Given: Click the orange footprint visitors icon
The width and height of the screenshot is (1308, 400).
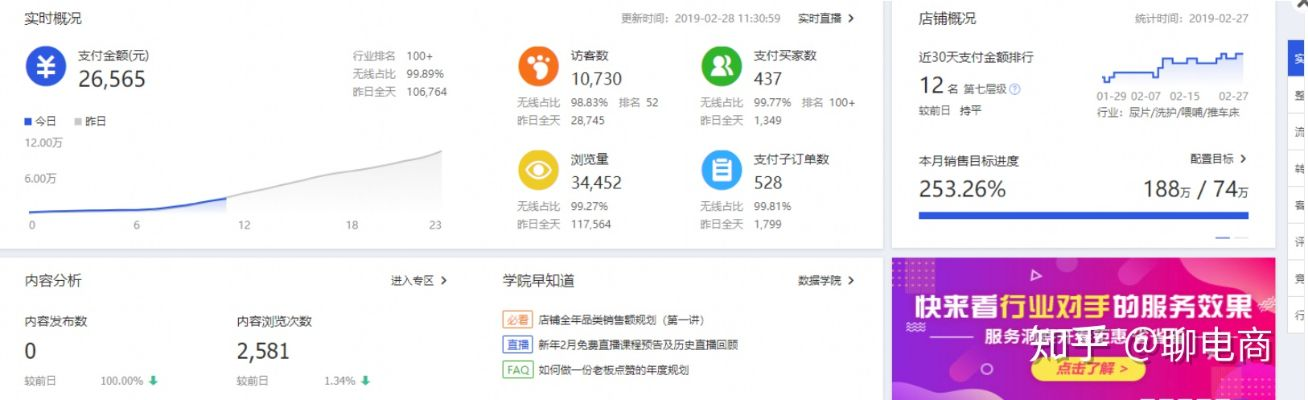Looking at the screenshot, I should (x=538, y=67).
